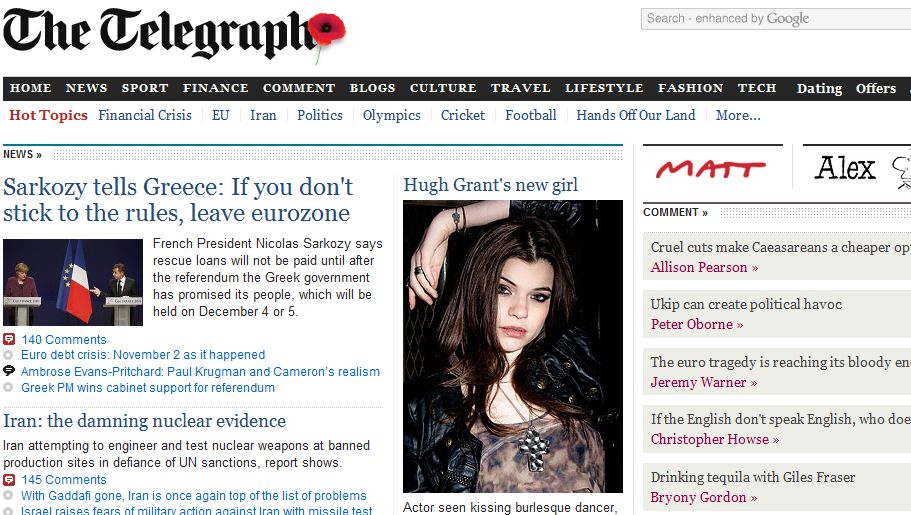The height and width of the screenshot is (515, 911).
Task: Open the Peter Oborne » author link
Action: click(697, 324)
